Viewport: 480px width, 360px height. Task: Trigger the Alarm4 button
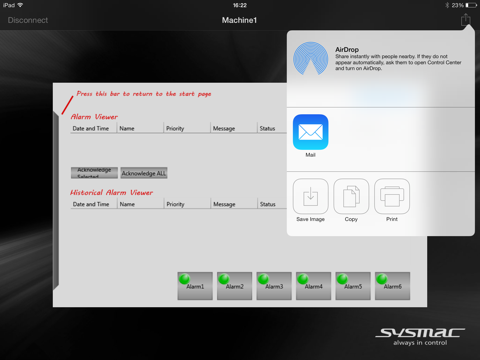(313, 286)
